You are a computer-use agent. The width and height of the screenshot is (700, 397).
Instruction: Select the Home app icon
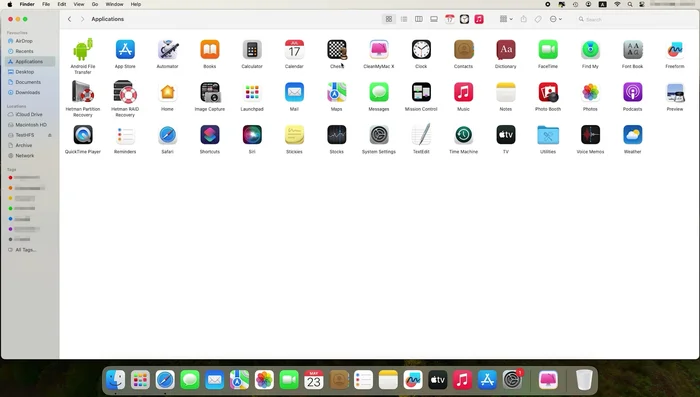coord(167,92)
